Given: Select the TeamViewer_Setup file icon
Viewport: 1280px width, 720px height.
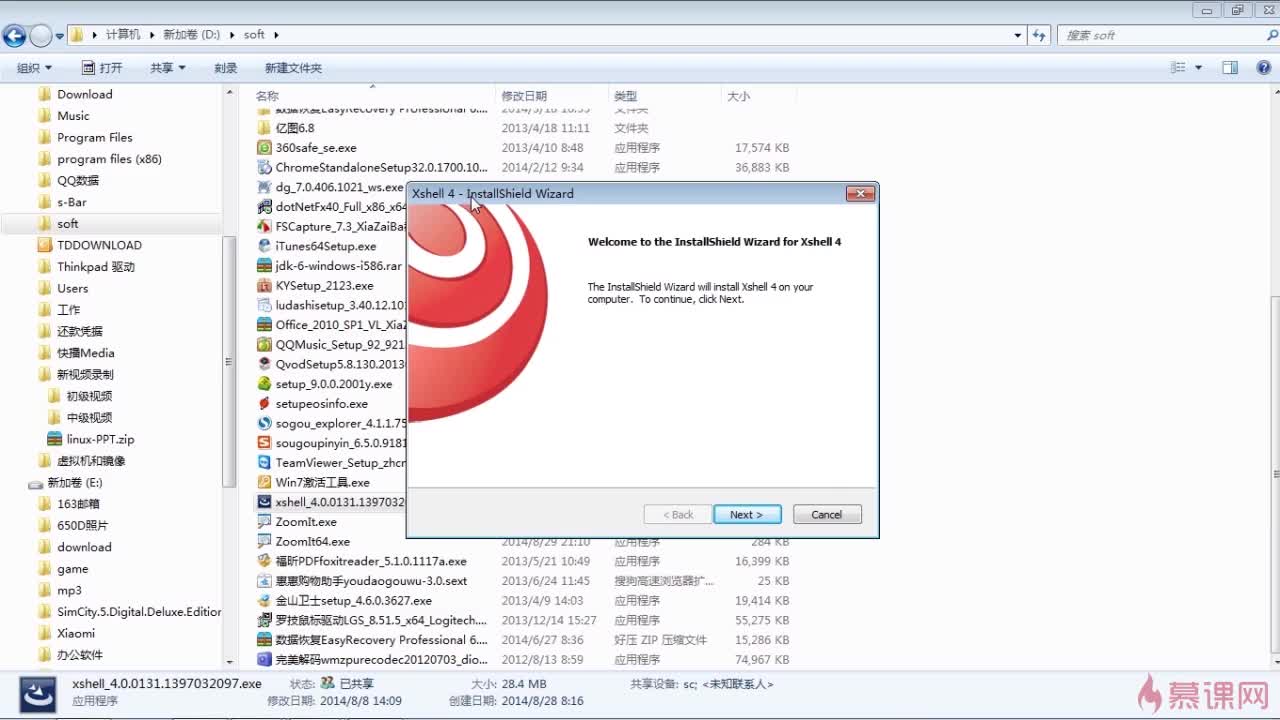Looking at the screenshot, I should point(264,463).
